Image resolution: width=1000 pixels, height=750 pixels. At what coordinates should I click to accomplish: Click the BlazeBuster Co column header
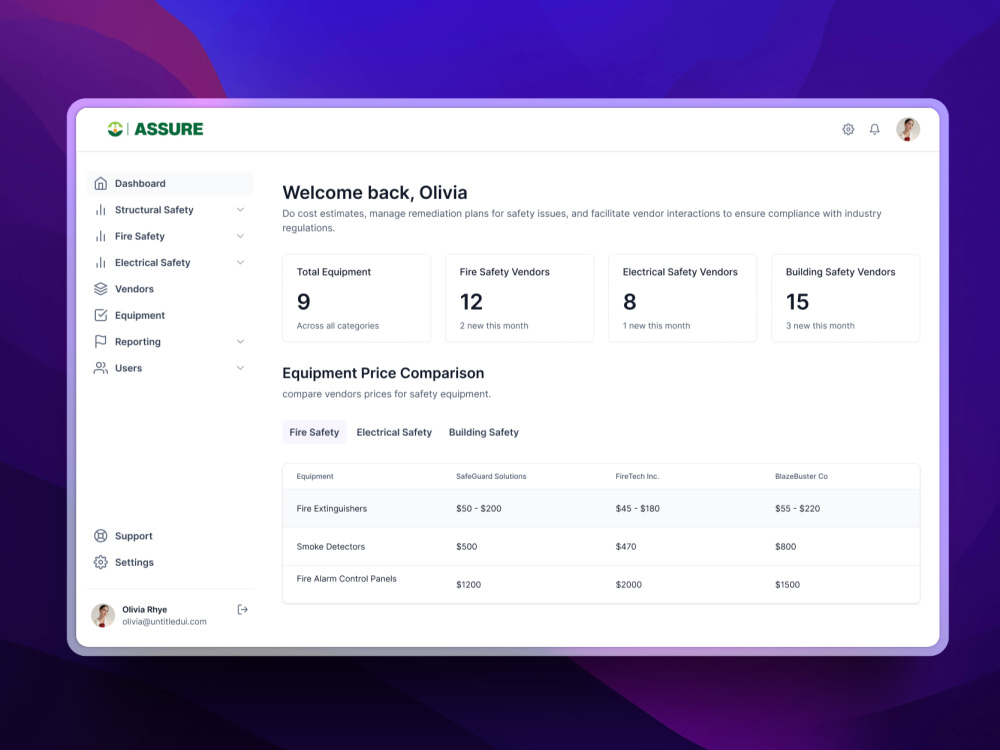[801, 476]
